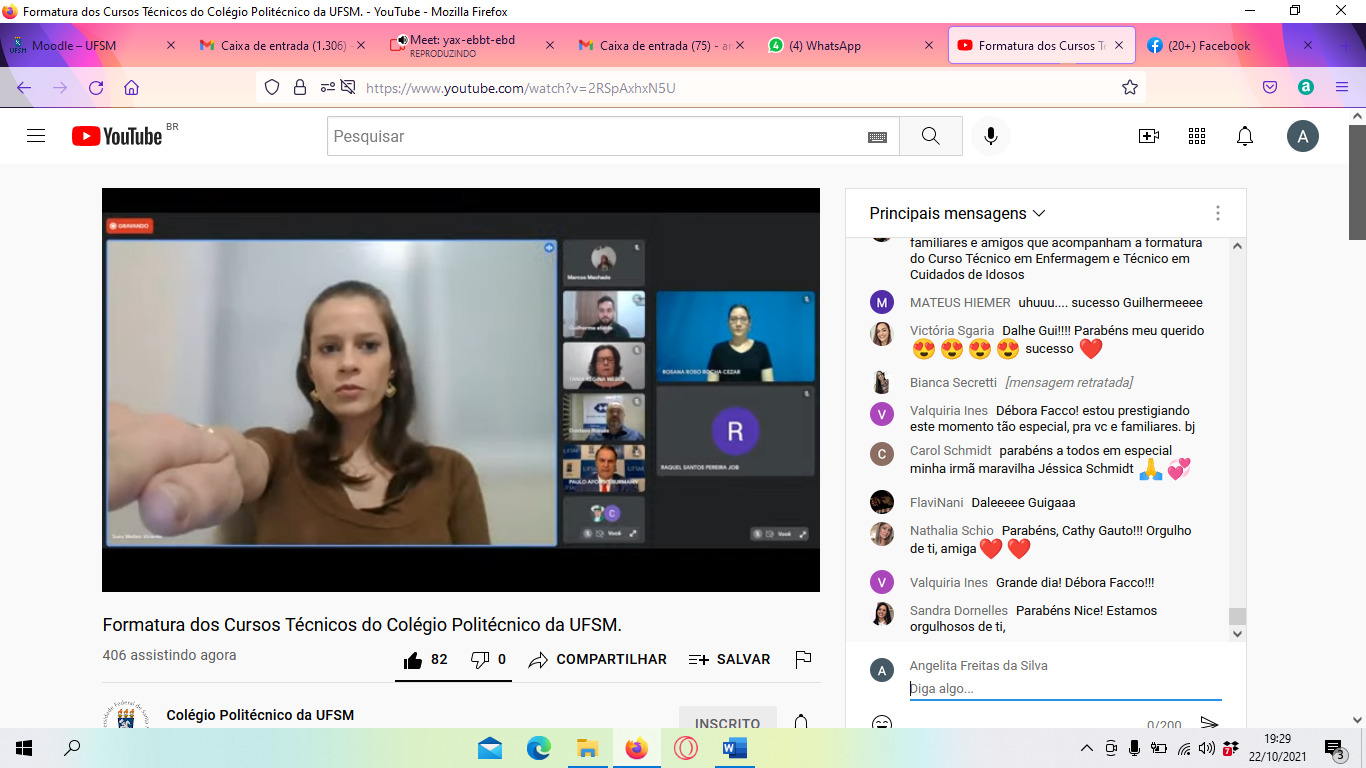1366x768 pixels.
Task: Click the YouTube search magnifier button
Action: click(x=930, y=136)
